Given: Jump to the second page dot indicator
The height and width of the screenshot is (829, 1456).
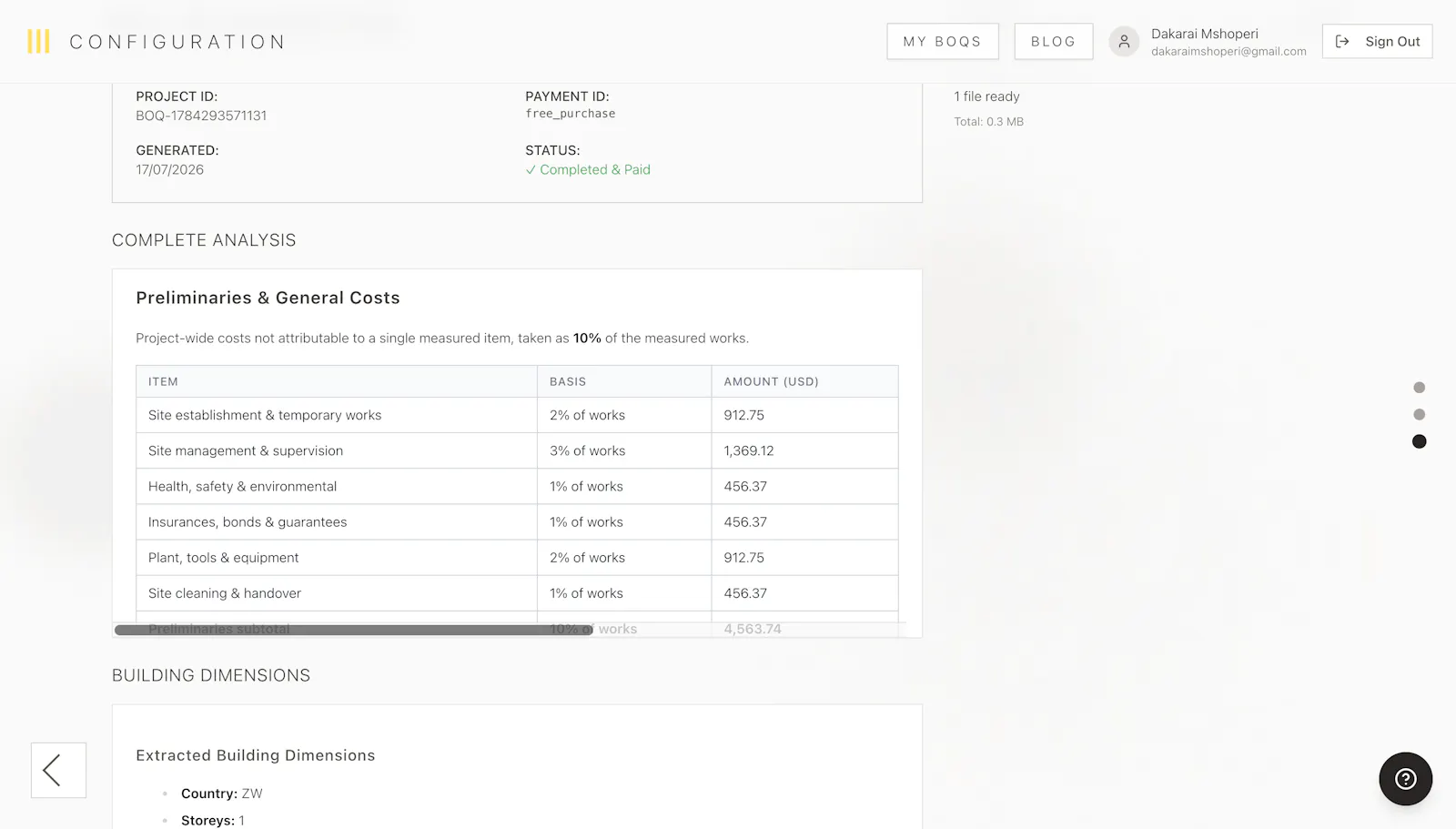Looking at the screenshot, I should (x=1420, y=414).
